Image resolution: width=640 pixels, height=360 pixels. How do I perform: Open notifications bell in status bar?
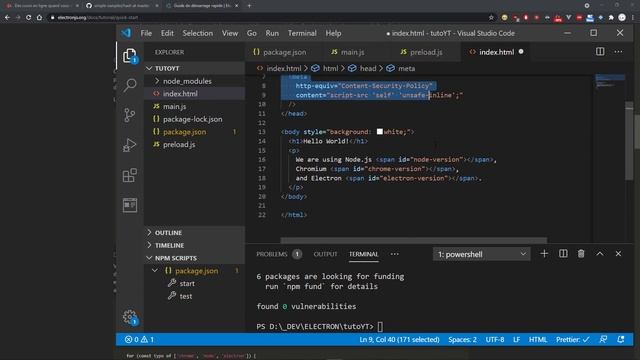621,340
